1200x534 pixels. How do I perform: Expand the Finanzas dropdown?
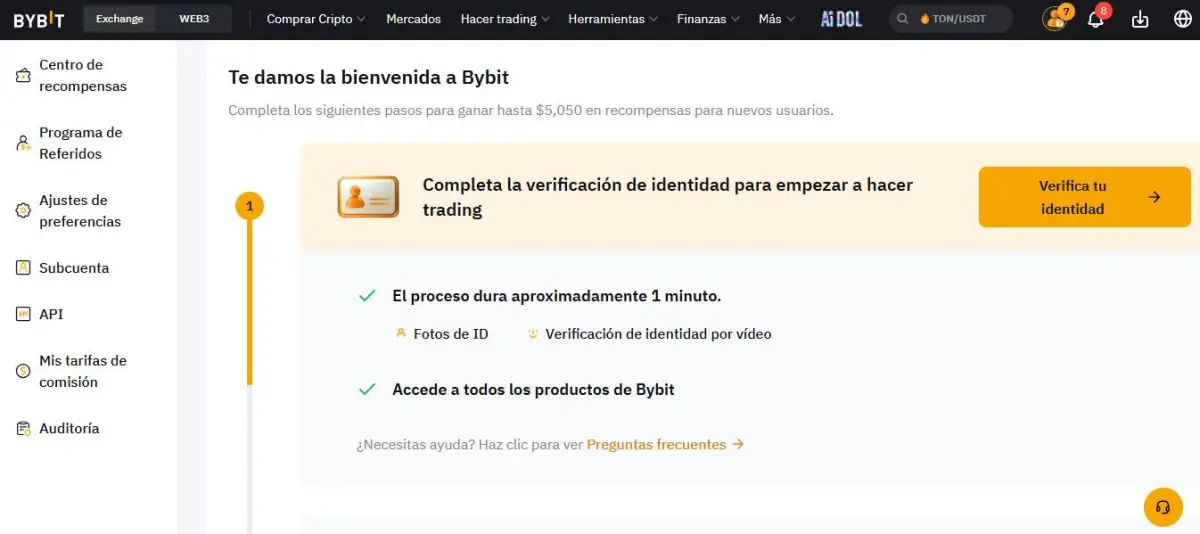tap(708, 19)
